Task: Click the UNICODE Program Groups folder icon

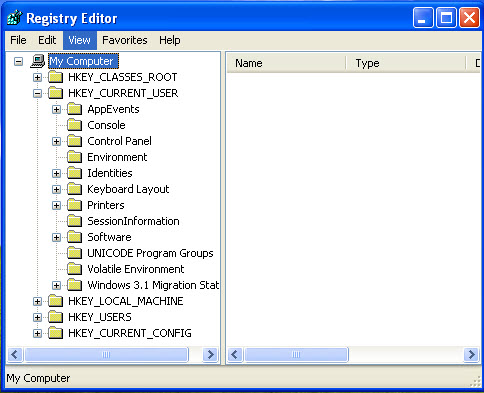Action: pos(74,253)
